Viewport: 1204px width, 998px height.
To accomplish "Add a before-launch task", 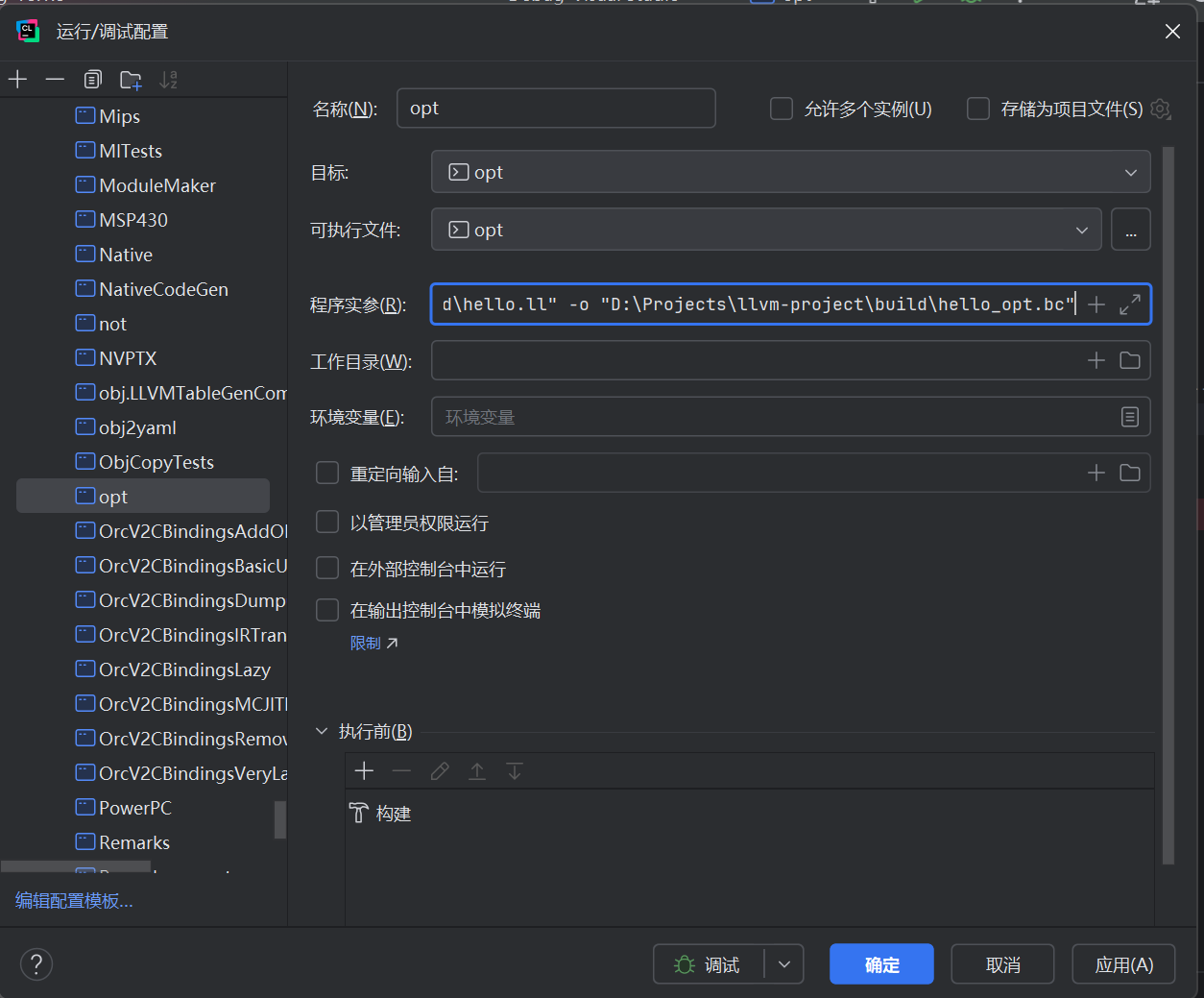I will [x=364, y=771].
